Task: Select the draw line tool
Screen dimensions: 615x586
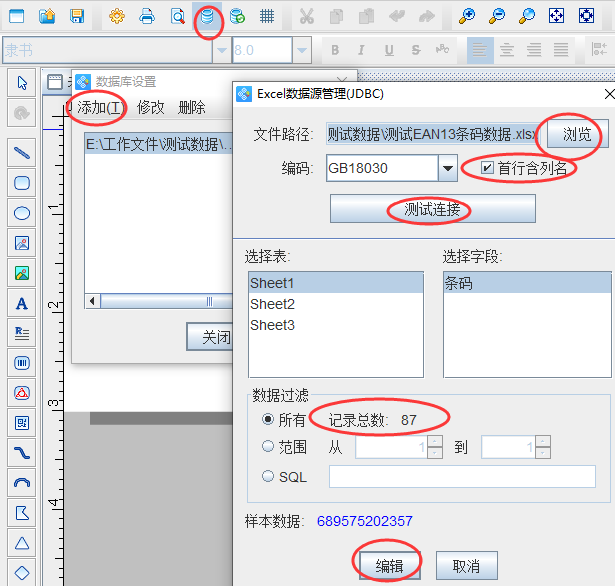Action: [x=22, y=153]
